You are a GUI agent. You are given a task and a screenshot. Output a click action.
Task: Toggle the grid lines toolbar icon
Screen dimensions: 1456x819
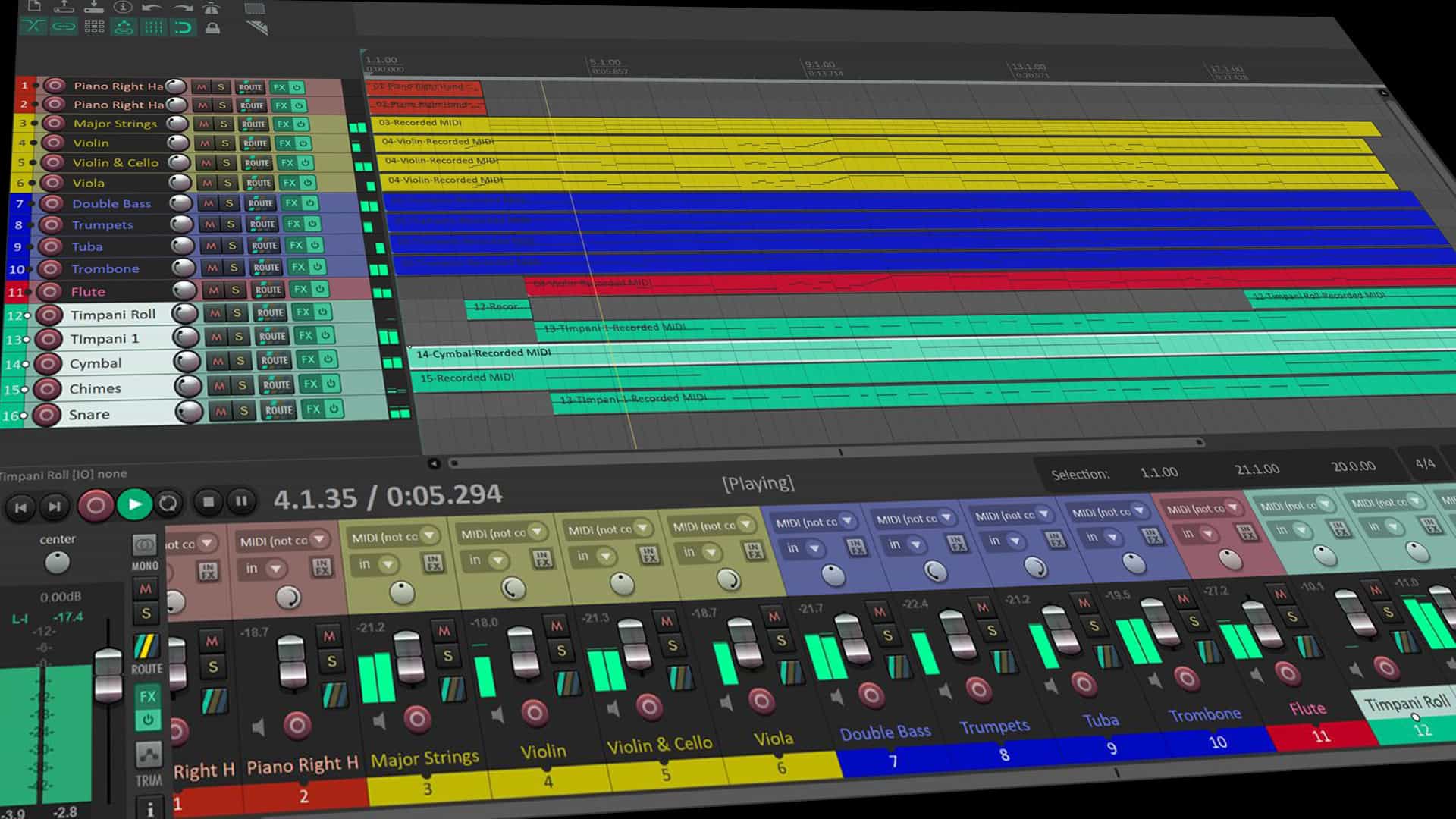tap(154, 28)
